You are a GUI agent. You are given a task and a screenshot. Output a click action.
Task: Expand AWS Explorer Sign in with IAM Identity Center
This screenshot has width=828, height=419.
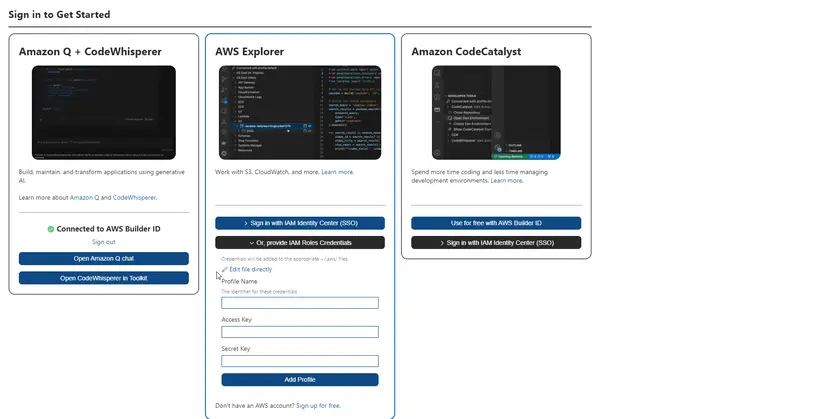300,223
